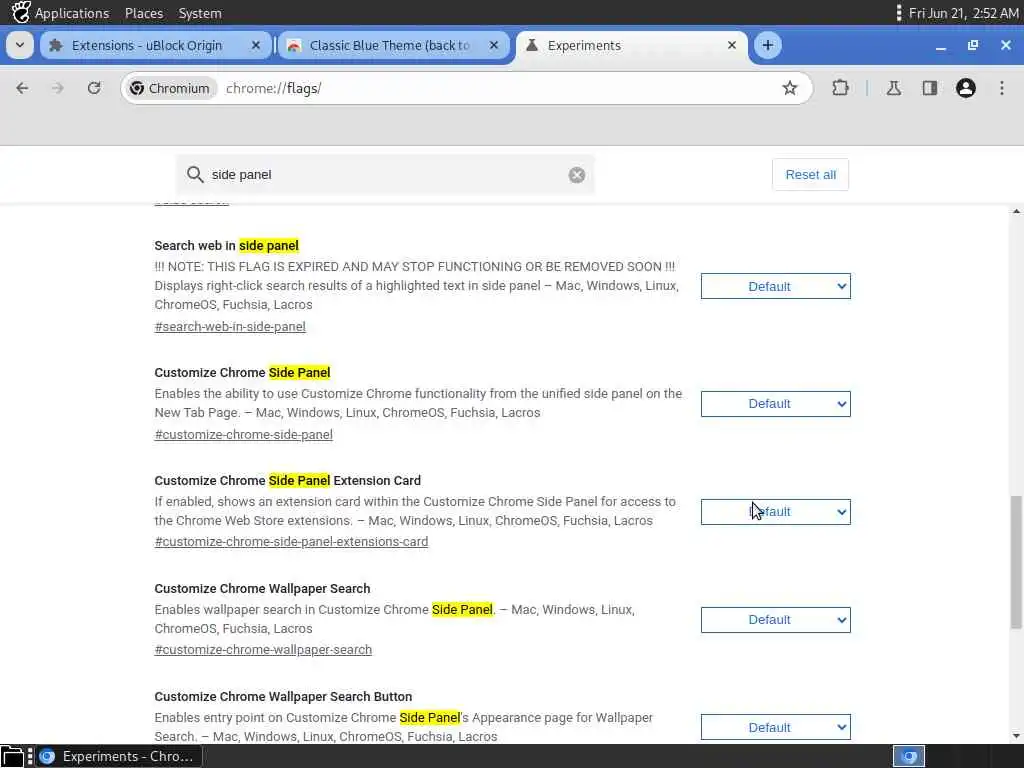The image size is (1024, 768).
Task: Open Side Panel Extension Card dropdown
Action: tap(775, 512)
